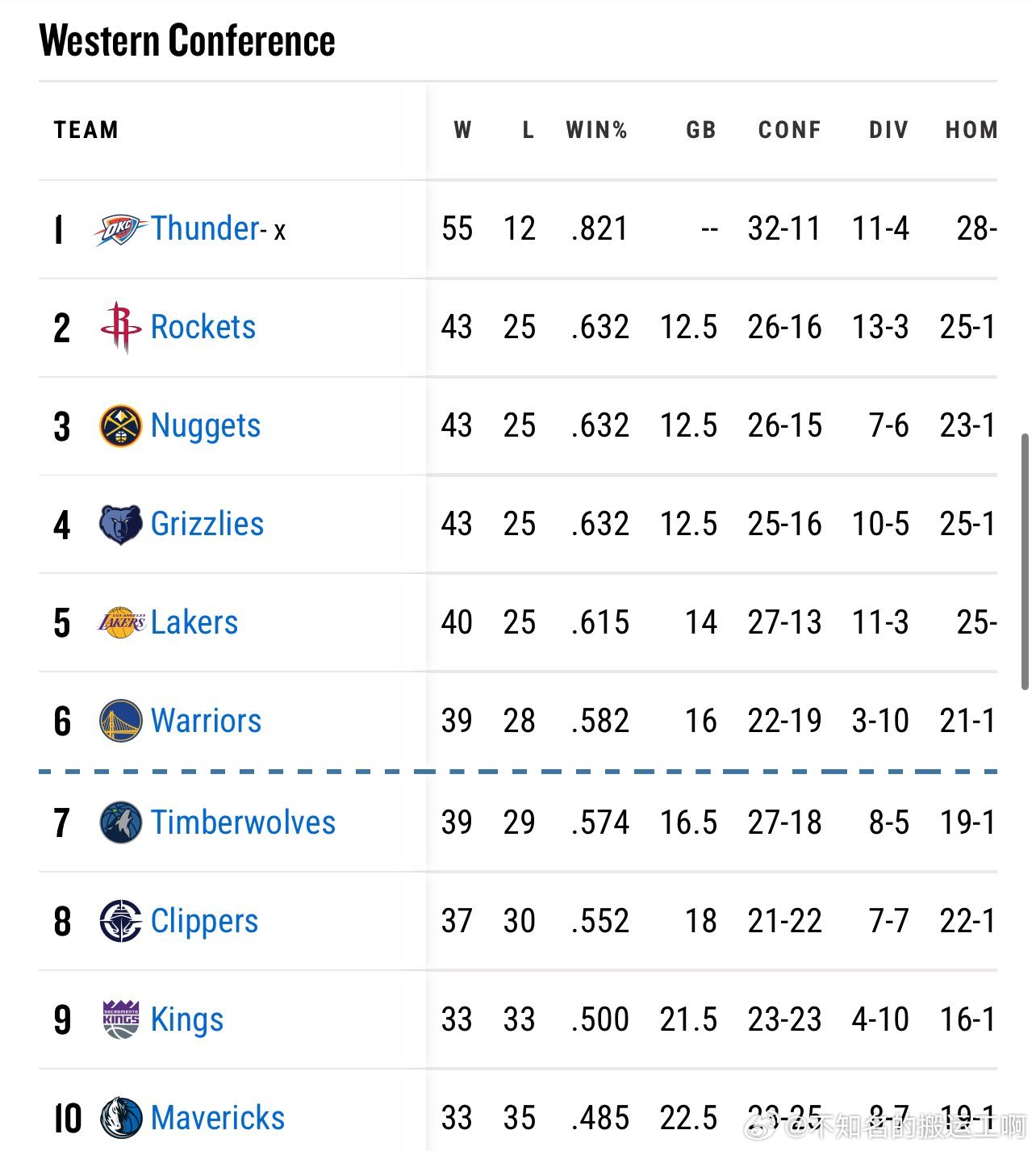Sort by DIV column header

pos(888,130)
